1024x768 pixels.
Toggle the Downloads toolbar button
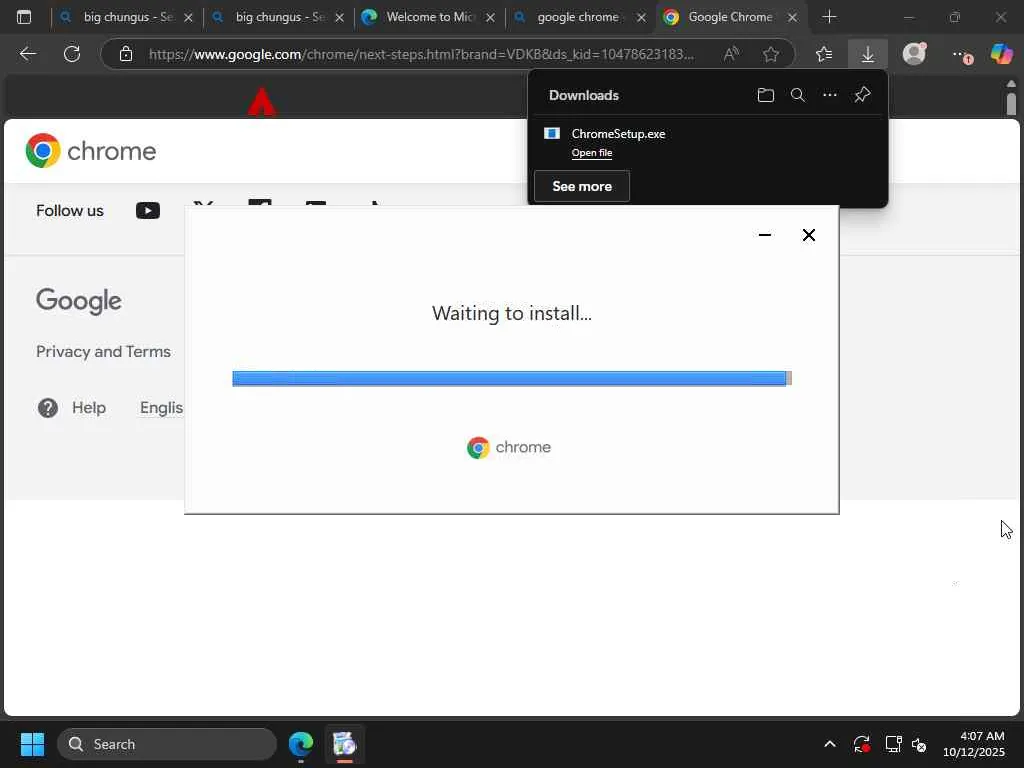pos(868,54)
